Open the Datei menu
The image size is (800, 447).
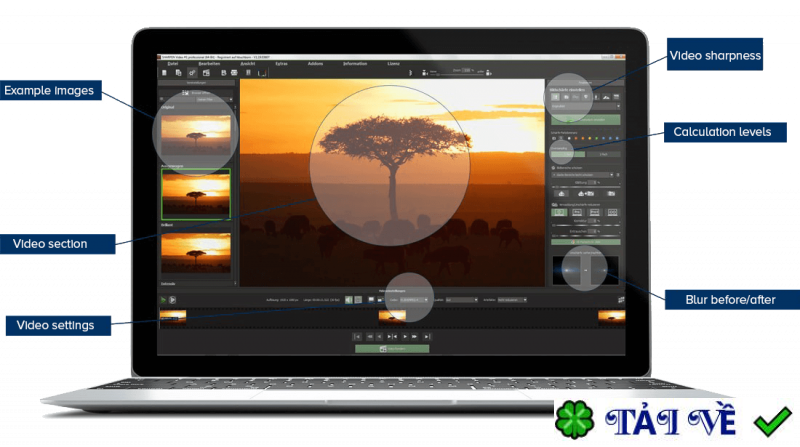[173, 64]
